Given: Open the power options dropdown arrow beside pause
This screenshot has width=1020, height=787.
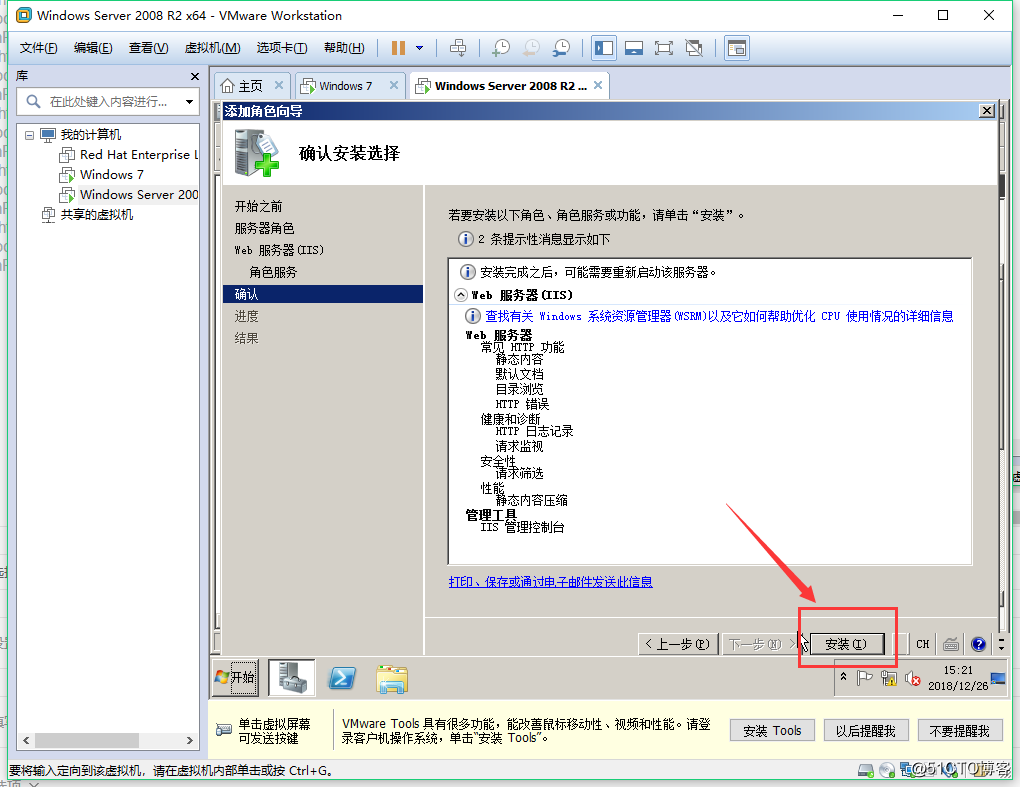Looking at the screenshot, I should tap(420, 47).
